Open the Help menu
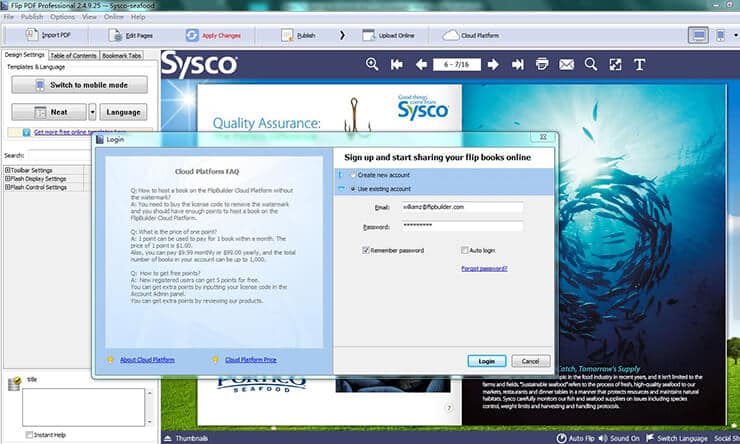The height and width of the screenshot is (444, 740). [138, 17]
